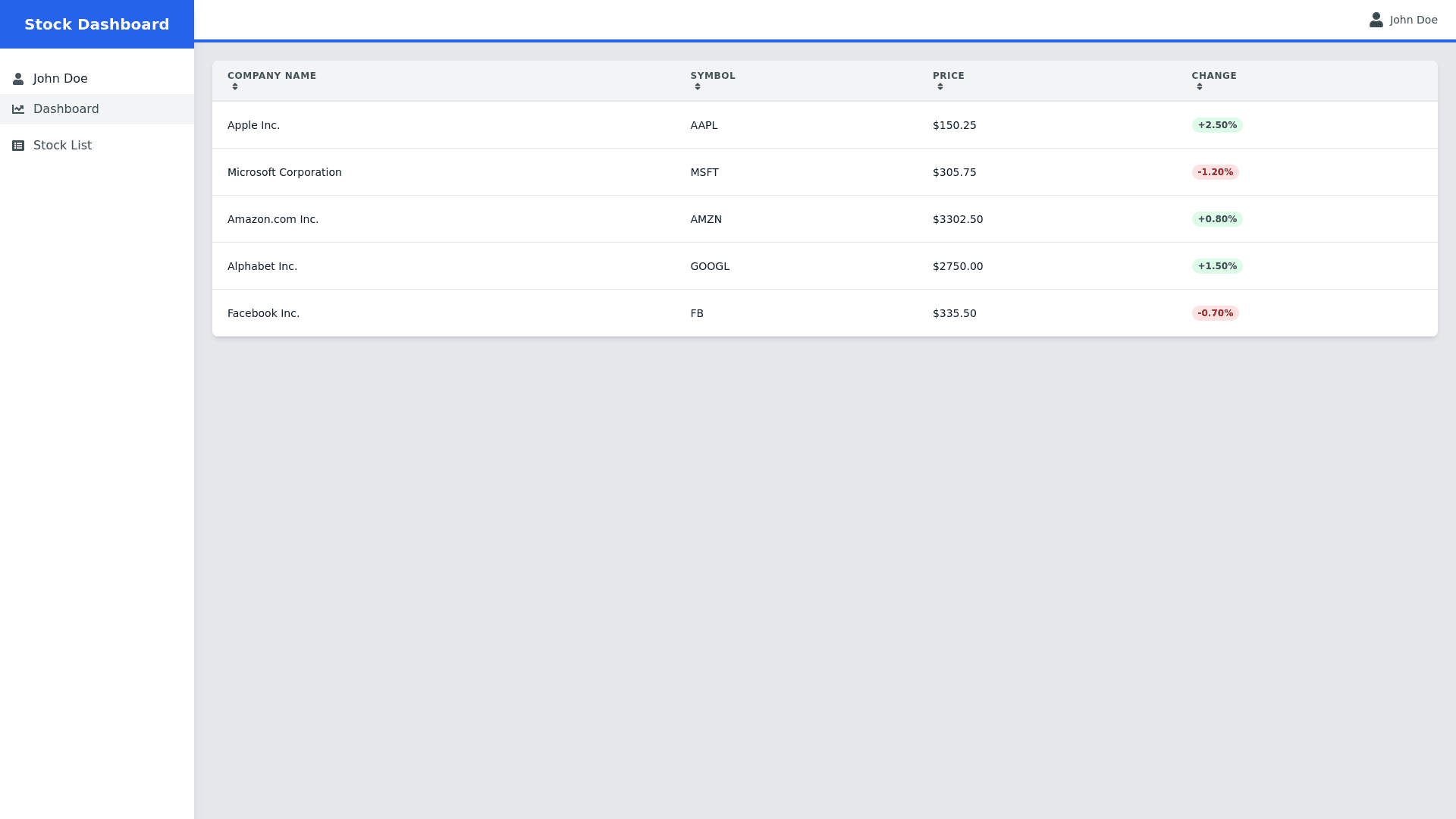This screenshot has width=1456, height=819.
Task: Open the Dashboard menu item
Action: tap(66, 109)
